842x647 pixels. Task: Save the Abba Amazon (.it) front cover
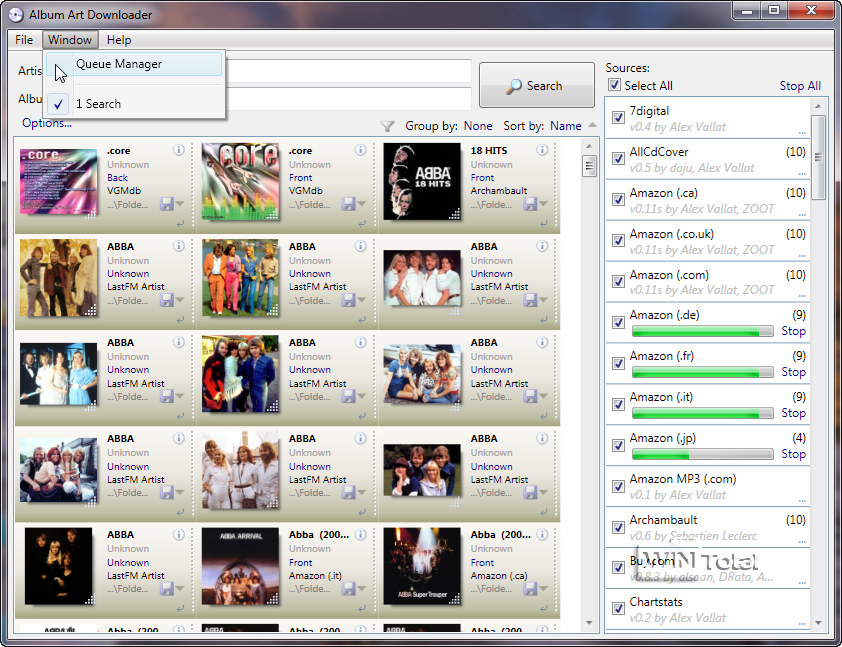349,588
